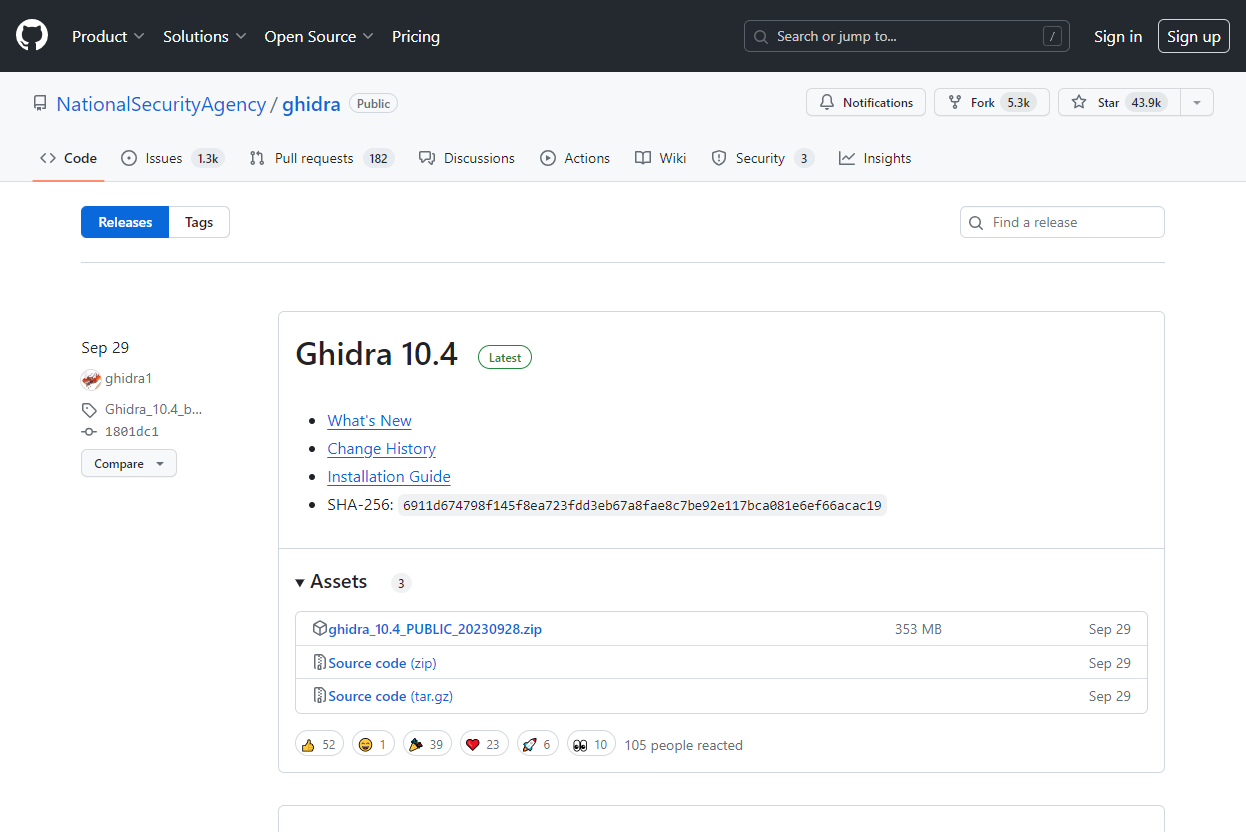Open the Pricing page
Screen dimensions: 1246x832
(x=416, y=37)
